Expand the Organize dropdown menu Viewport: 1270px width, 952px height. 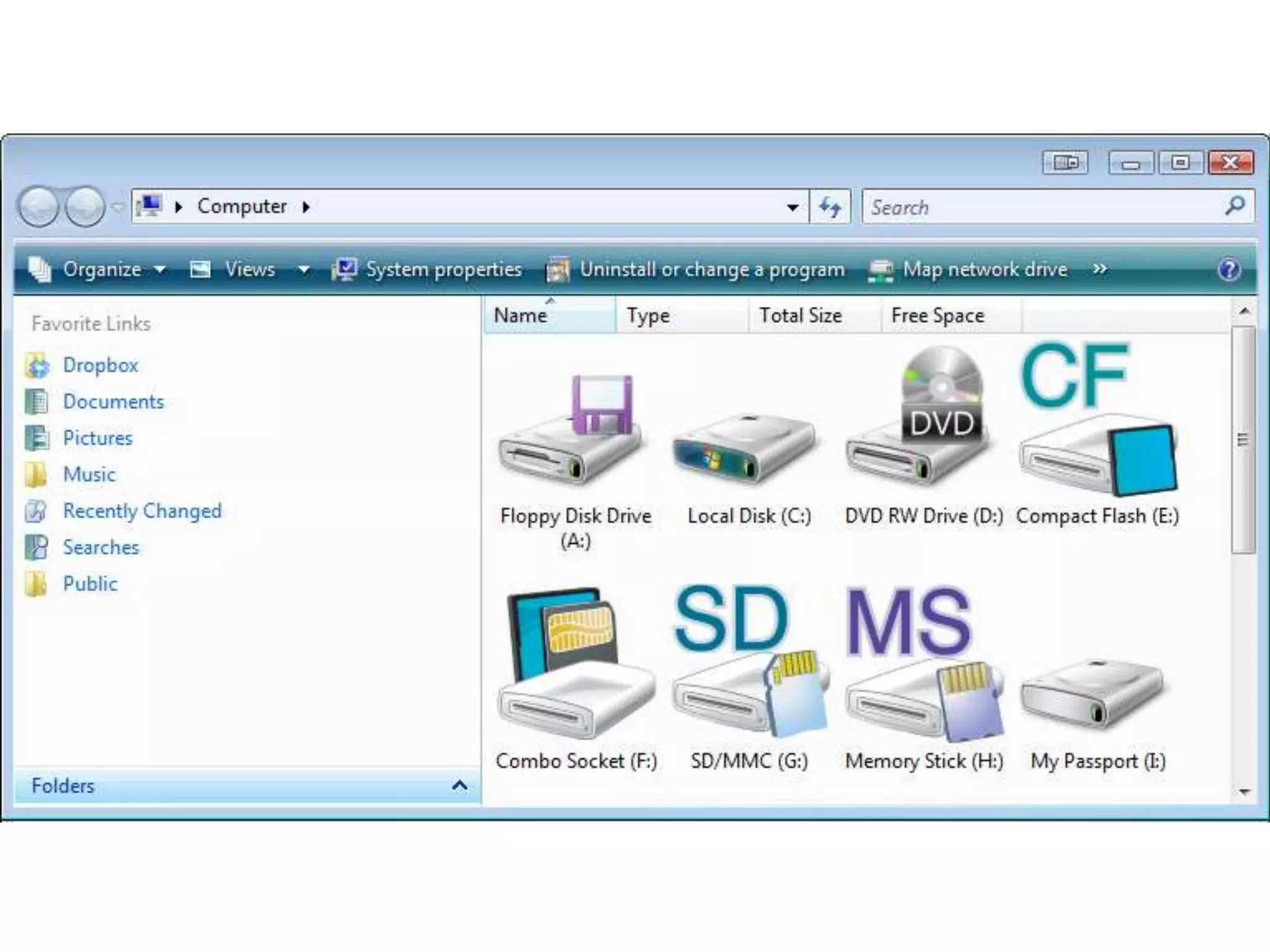tap(102, 270)
